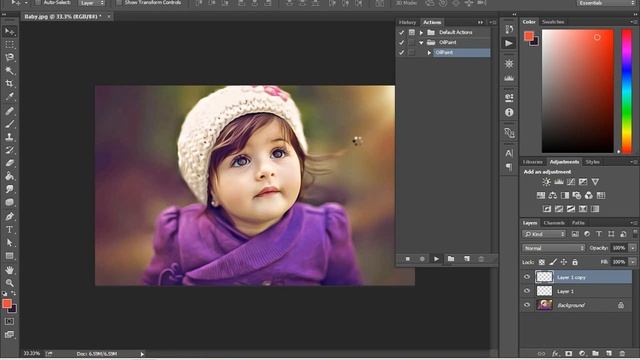Select the Zoom tool
Image resolution: width=640 pixels, height=360 pixels.
point(9,283)
